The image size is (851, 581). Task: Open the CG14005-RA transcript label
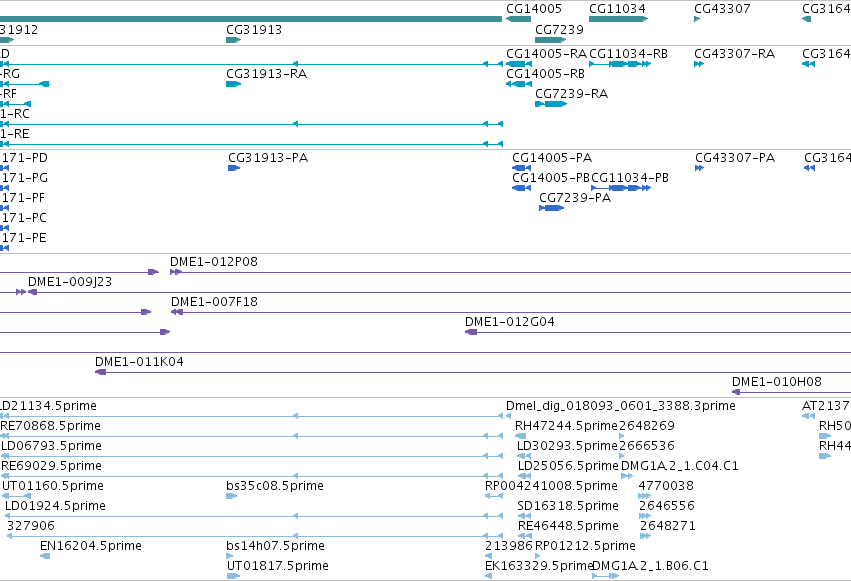pos(546,54)
